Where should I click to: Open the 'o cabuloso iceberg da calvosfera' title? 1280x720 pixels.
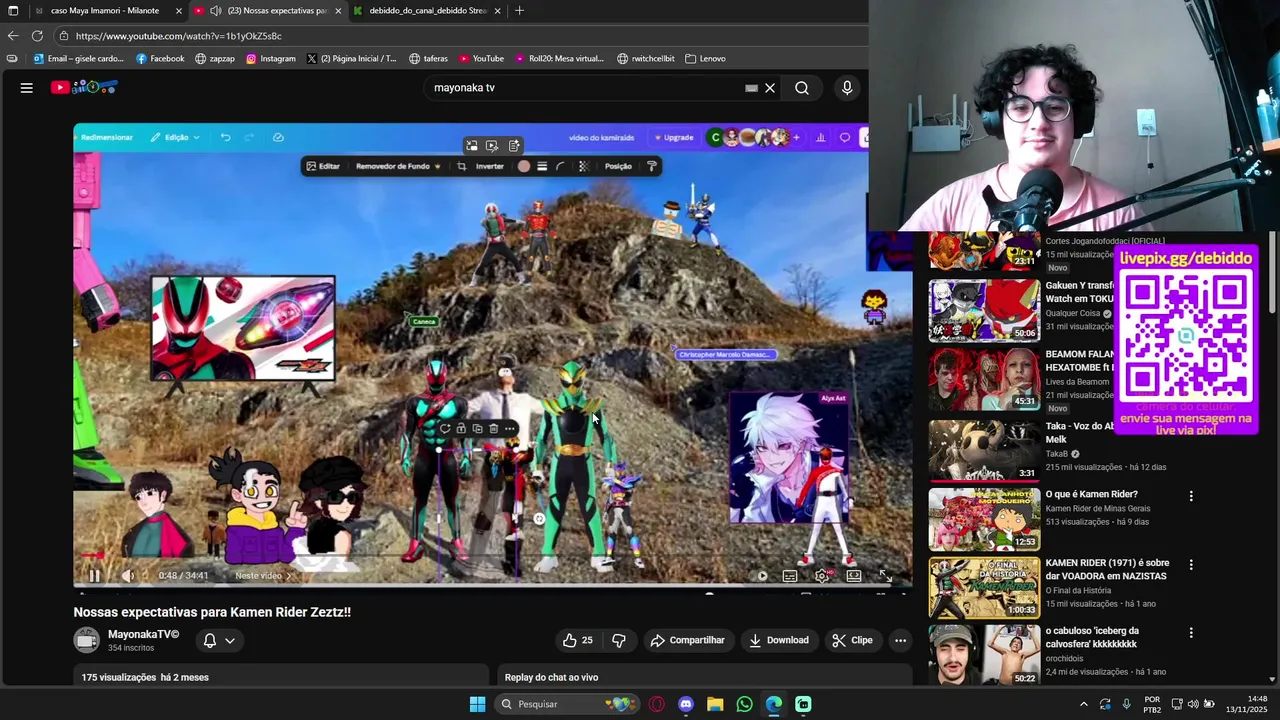(1092, 637)
